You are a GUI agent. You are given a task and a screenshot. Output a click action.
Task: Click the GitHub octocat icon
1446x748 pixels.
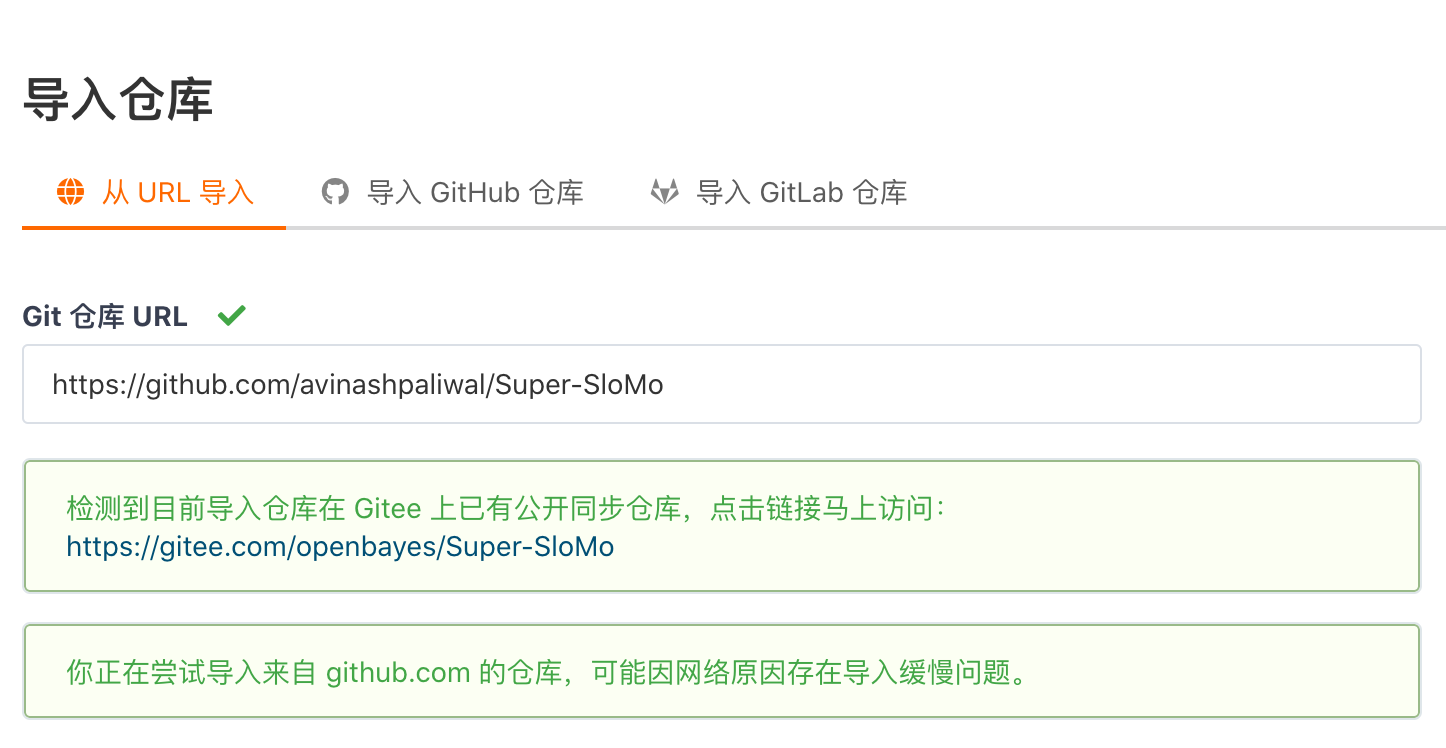335,192
